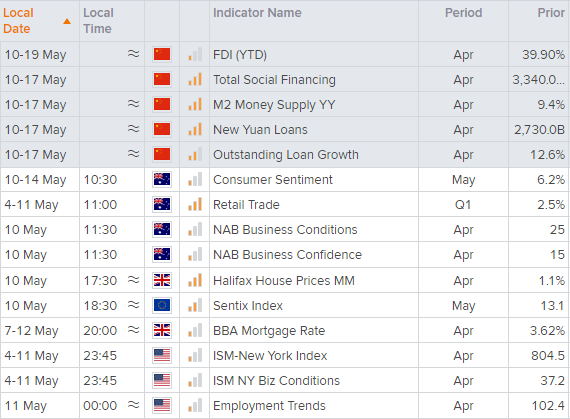570x419 pixels.
Task: Open the NAB Business Confidence indicator
Action: [287, 255]
